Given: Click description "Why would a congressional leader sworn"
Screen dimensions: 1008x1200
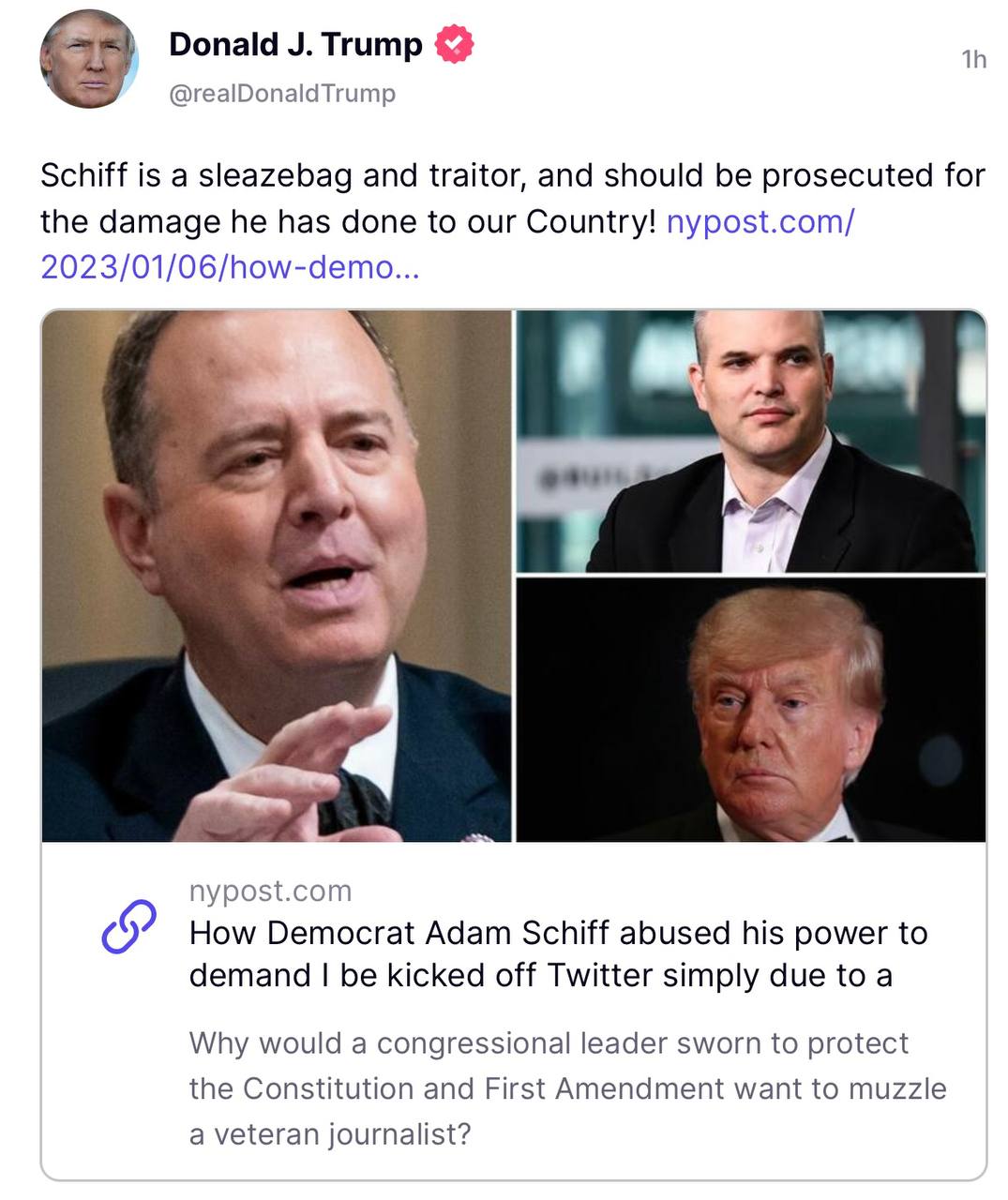Looking at the screenshot, I should coord(549,1043).
